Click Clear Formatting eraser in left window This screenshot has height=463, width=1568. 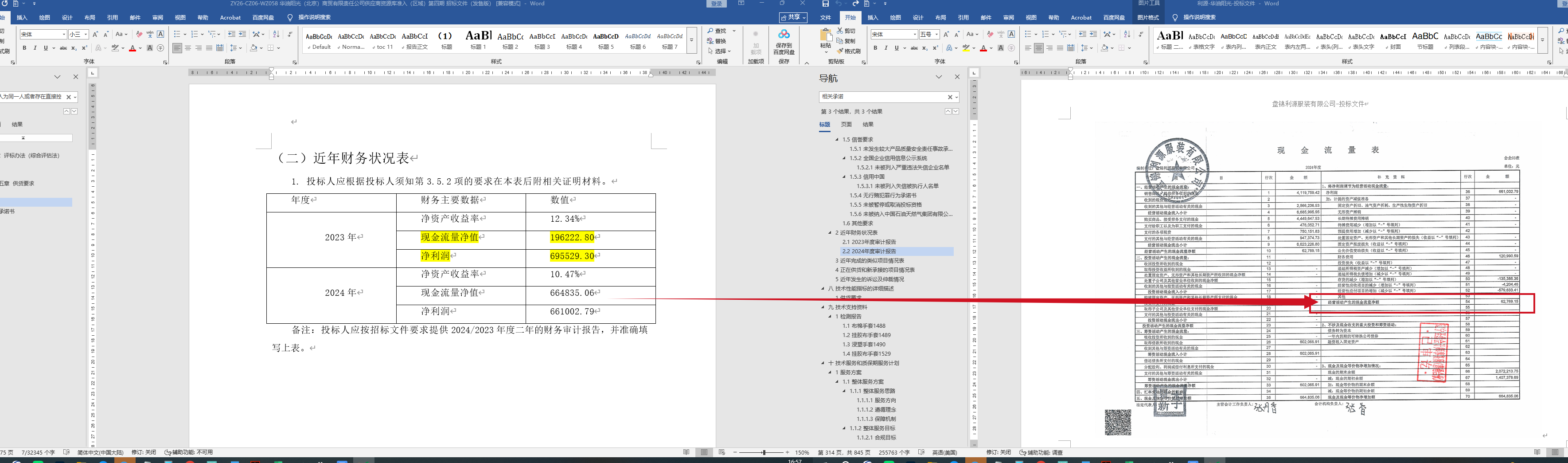coord(140,34)
